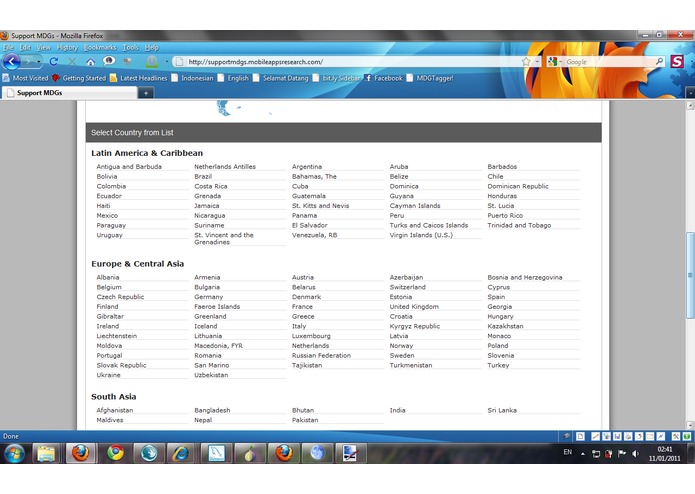Image resolution: width=695 pixels, height=494 pixels.
Task: Select Trinidad and Tobago country link
Action: (519, 225)
